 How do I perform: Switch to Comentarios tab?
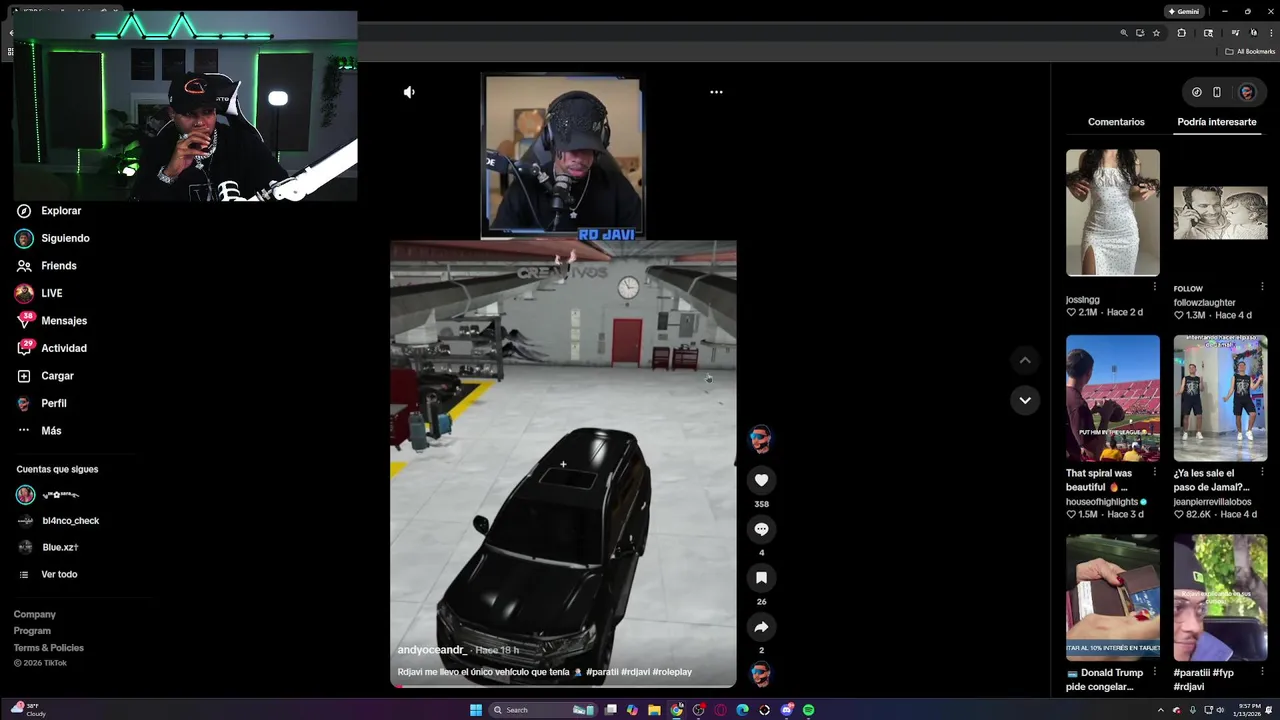1116,122
